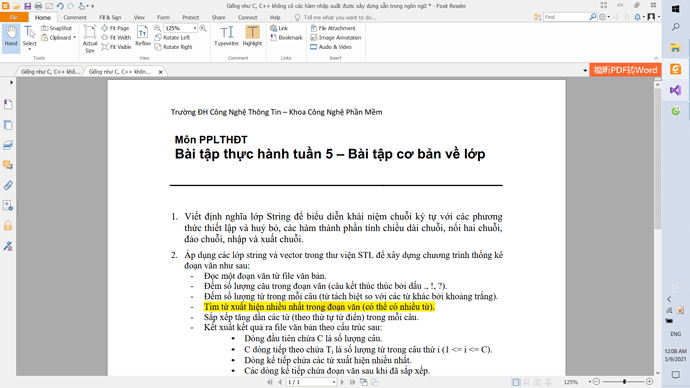
Task: Choose Fit Visible view
Action: click(x=116, y=47)
